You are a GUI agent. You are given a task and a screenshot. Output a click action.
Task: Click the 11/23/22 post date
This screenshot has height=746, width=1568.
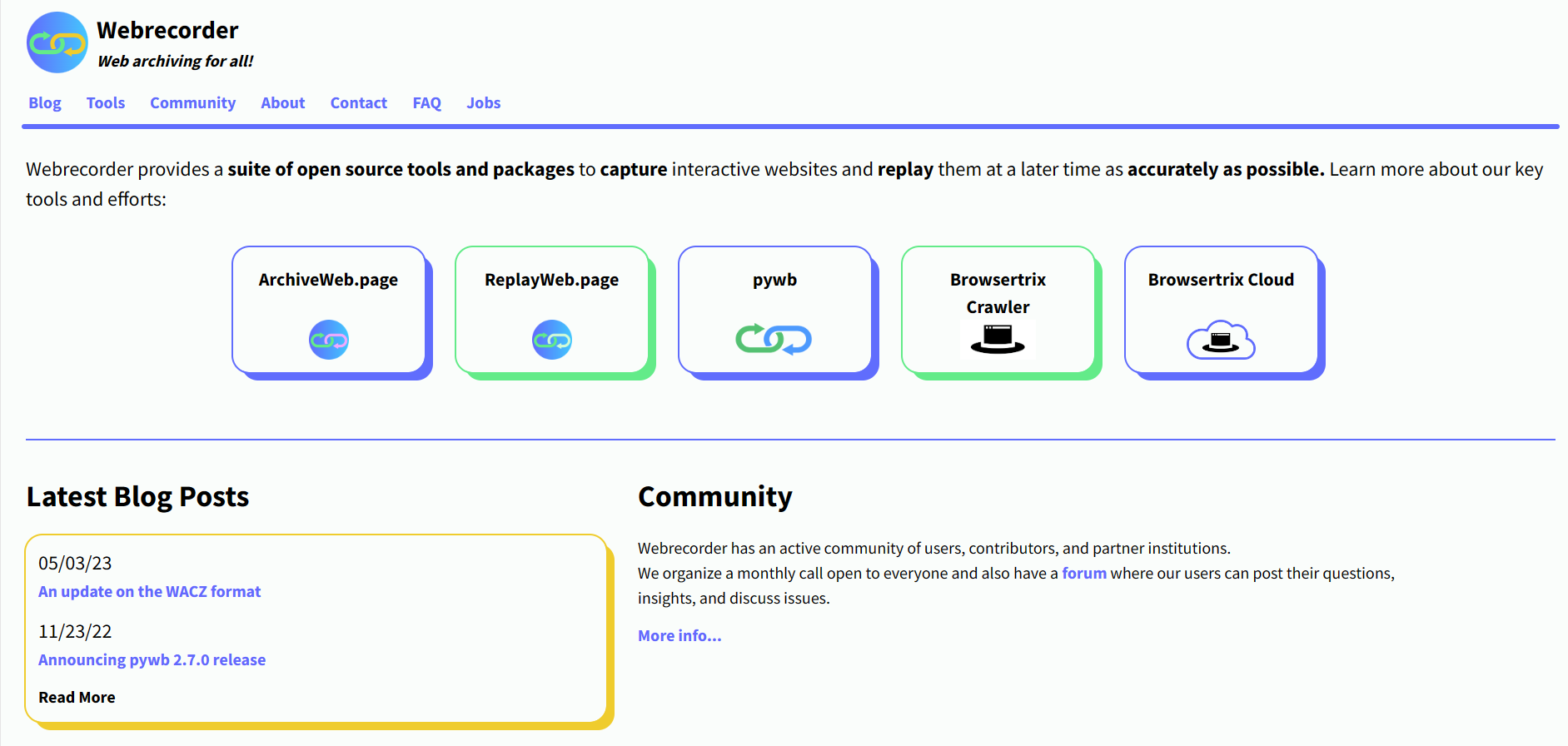click(75, 631)
